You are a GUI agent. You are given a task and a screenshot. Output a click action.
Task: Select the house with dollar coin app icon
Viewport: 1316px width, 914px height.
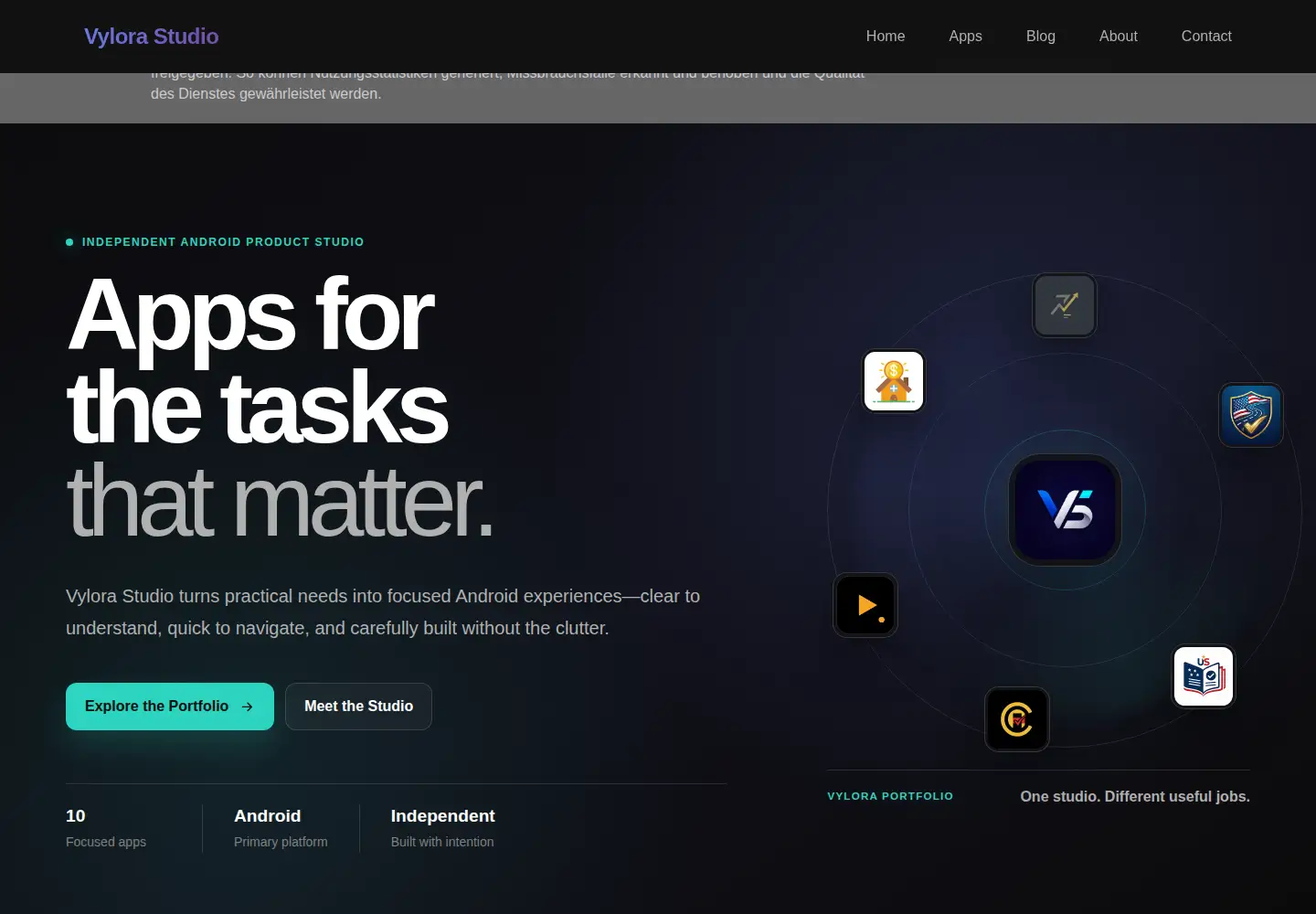[894, 381]
